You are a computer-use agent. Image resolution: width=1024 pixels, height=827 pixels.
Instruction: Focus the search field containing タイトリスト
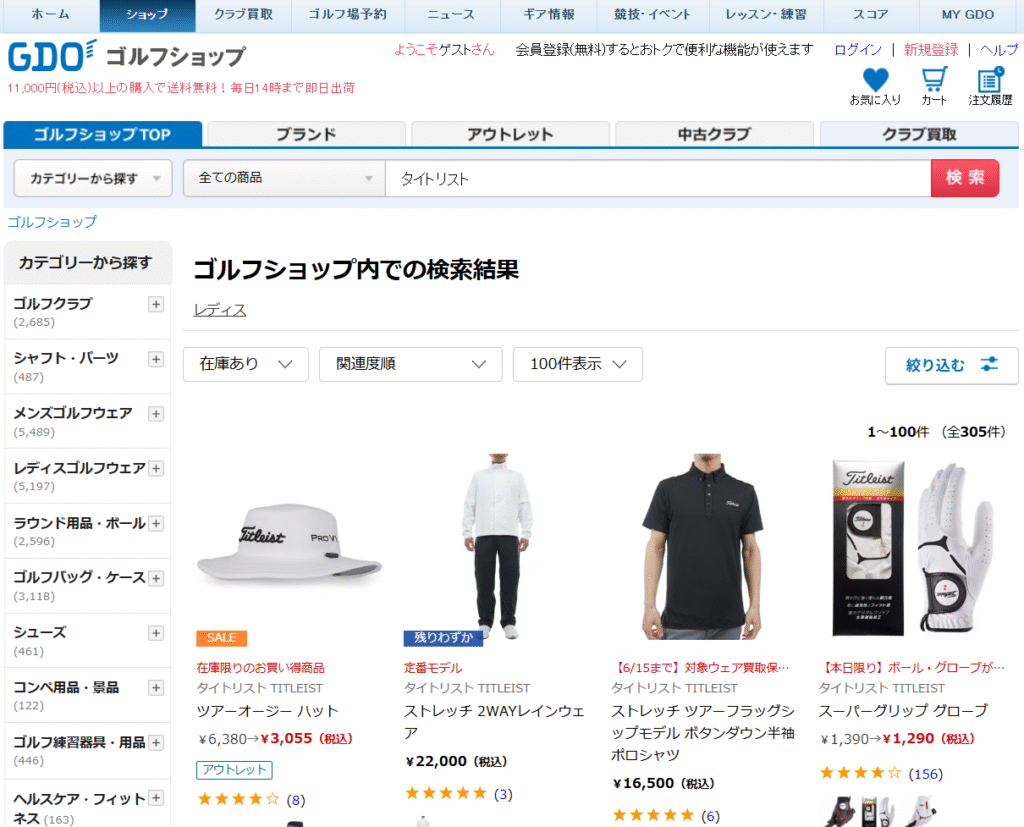click(x=658, y=178)
